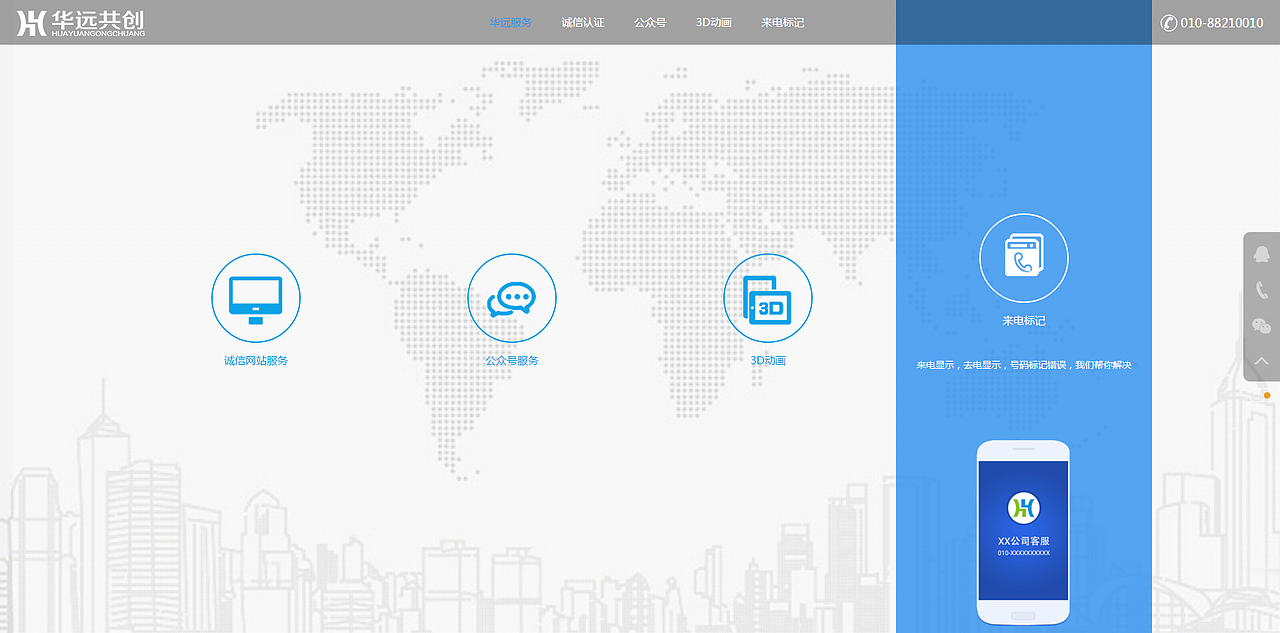The image size is (1280, 633).
Task: Click the phone icon beside 010-88210010
Action: (1168, 22)
